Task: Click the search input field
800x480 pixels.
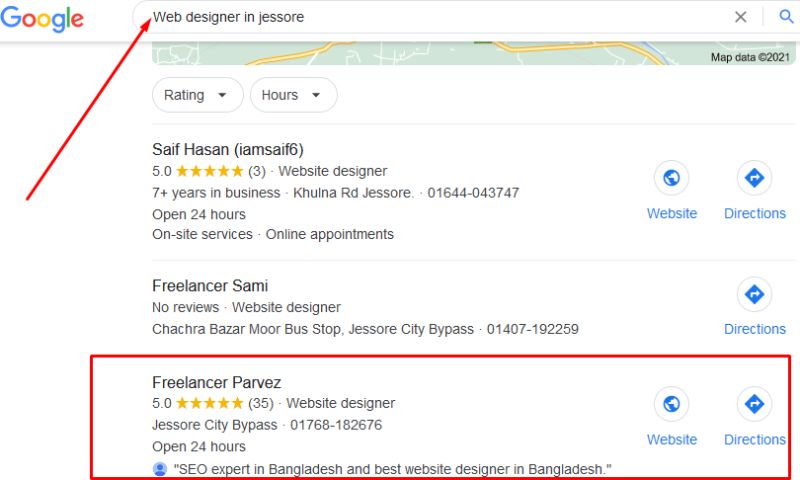Action: coord(430,17)
